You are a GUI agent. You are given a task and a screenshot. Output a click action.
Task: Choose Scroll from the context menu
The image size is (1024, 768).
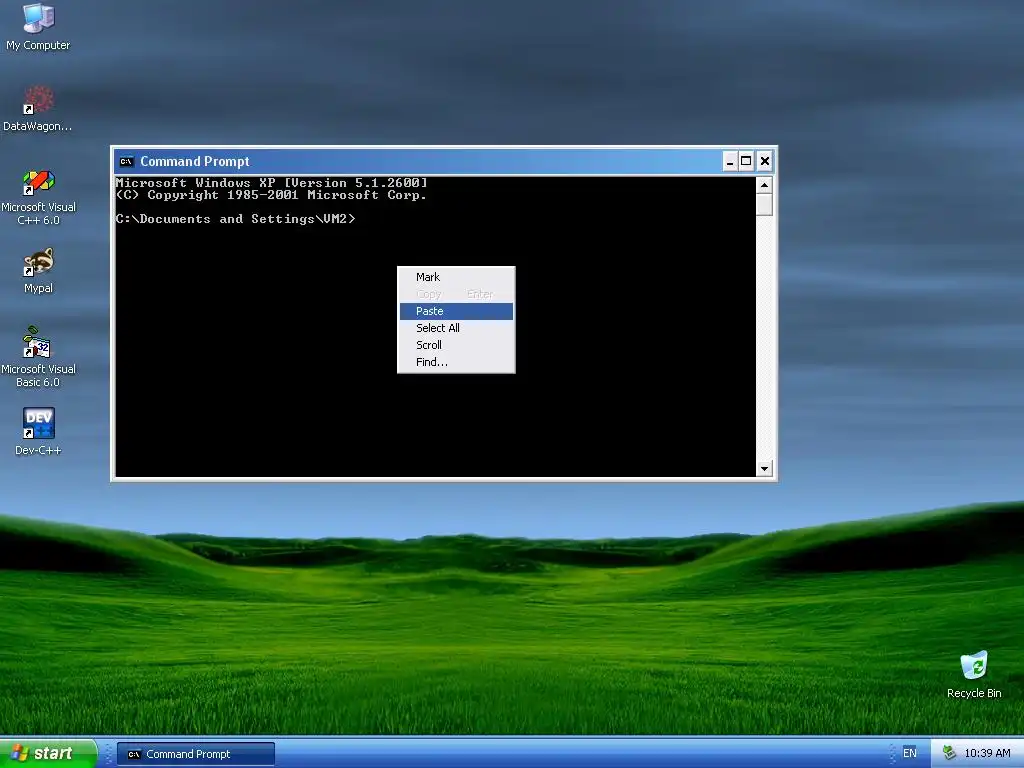(456, 345)
